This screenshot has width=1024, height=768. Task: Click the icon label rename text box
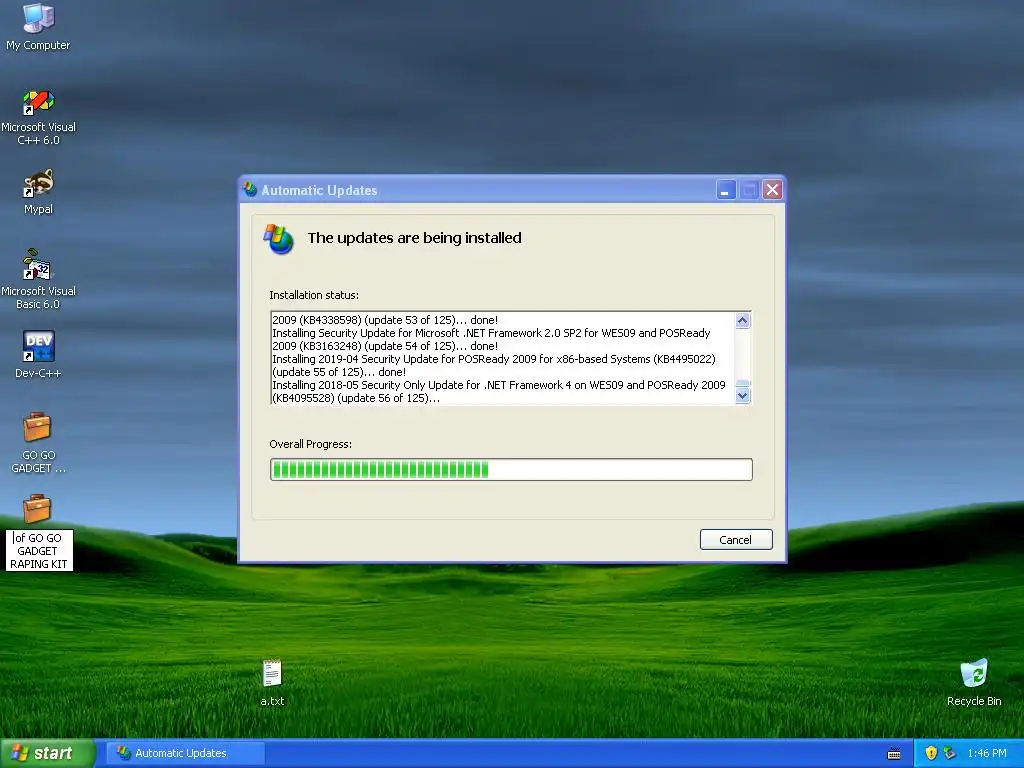point(39,551)
